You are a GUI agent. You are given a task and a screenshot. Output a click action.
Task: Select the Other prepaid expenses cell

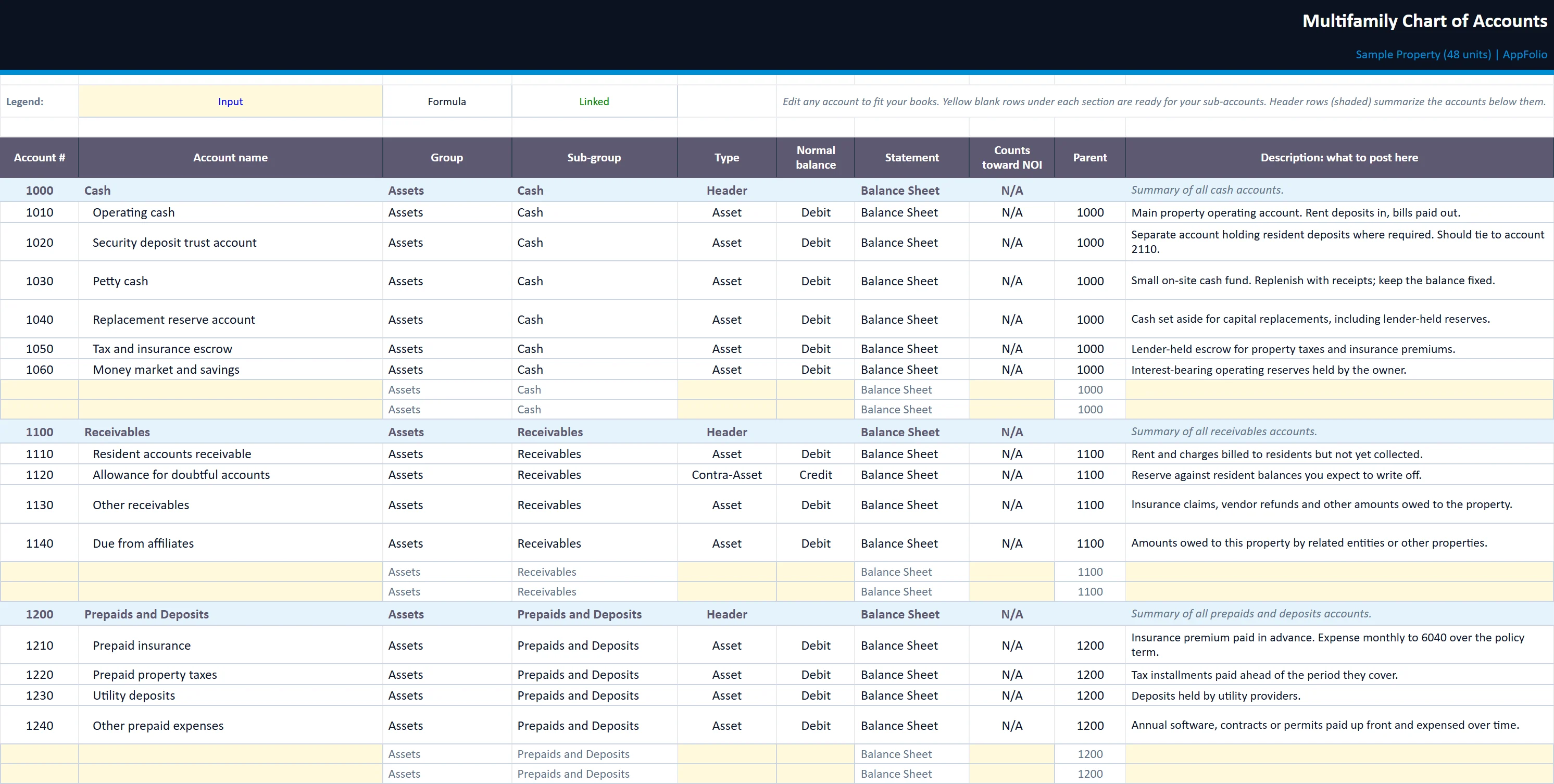(x=231, y=726)
